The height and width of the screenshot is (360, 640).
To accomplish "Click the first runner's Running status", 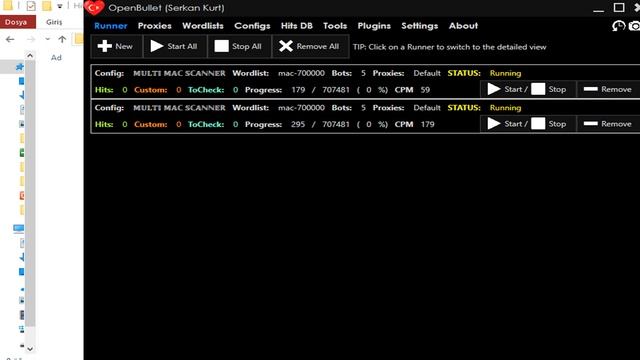I will pyautogui.click(x=505, y=73).
